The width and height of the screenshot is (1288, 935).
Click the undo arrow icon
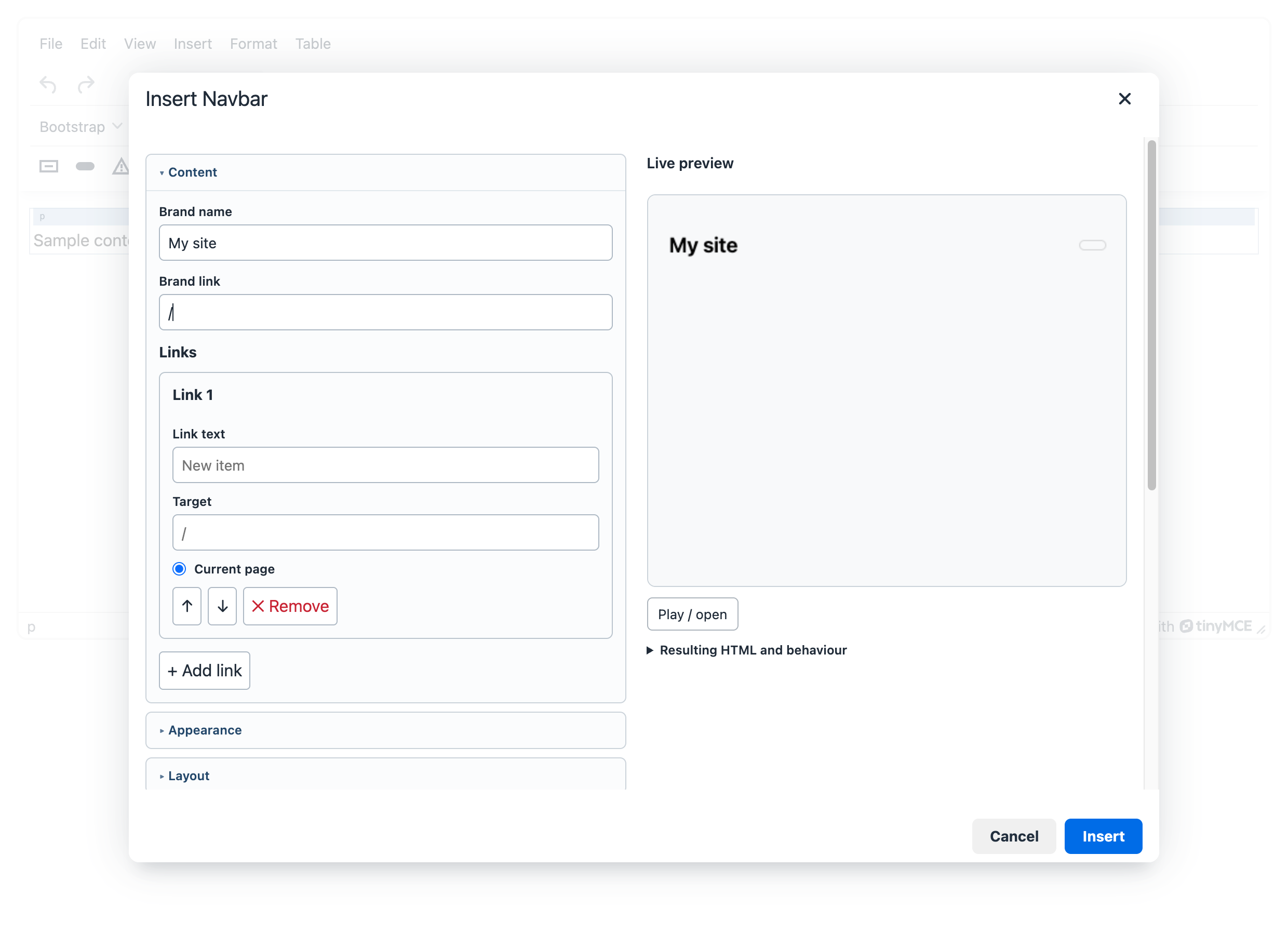point(48,85)
